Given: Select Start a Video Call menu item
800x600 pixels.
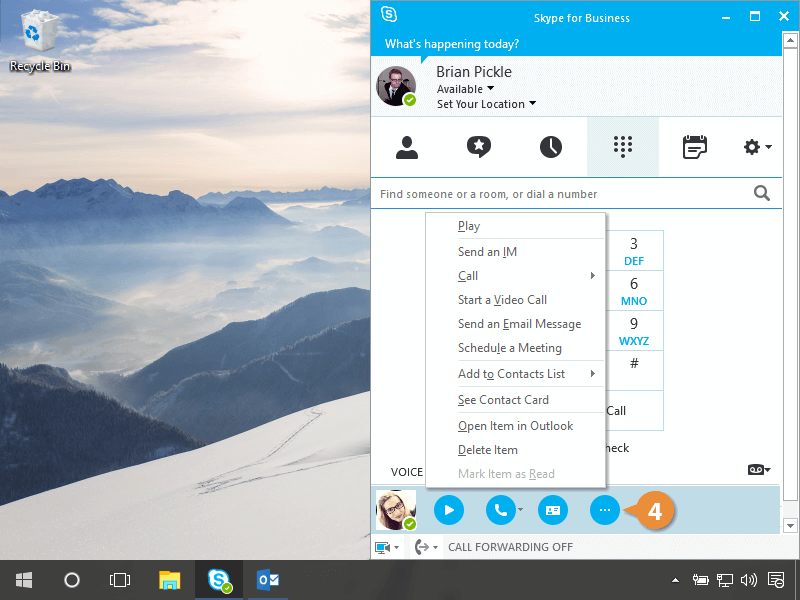Looking at the screenshot, I should pos(502,300).
